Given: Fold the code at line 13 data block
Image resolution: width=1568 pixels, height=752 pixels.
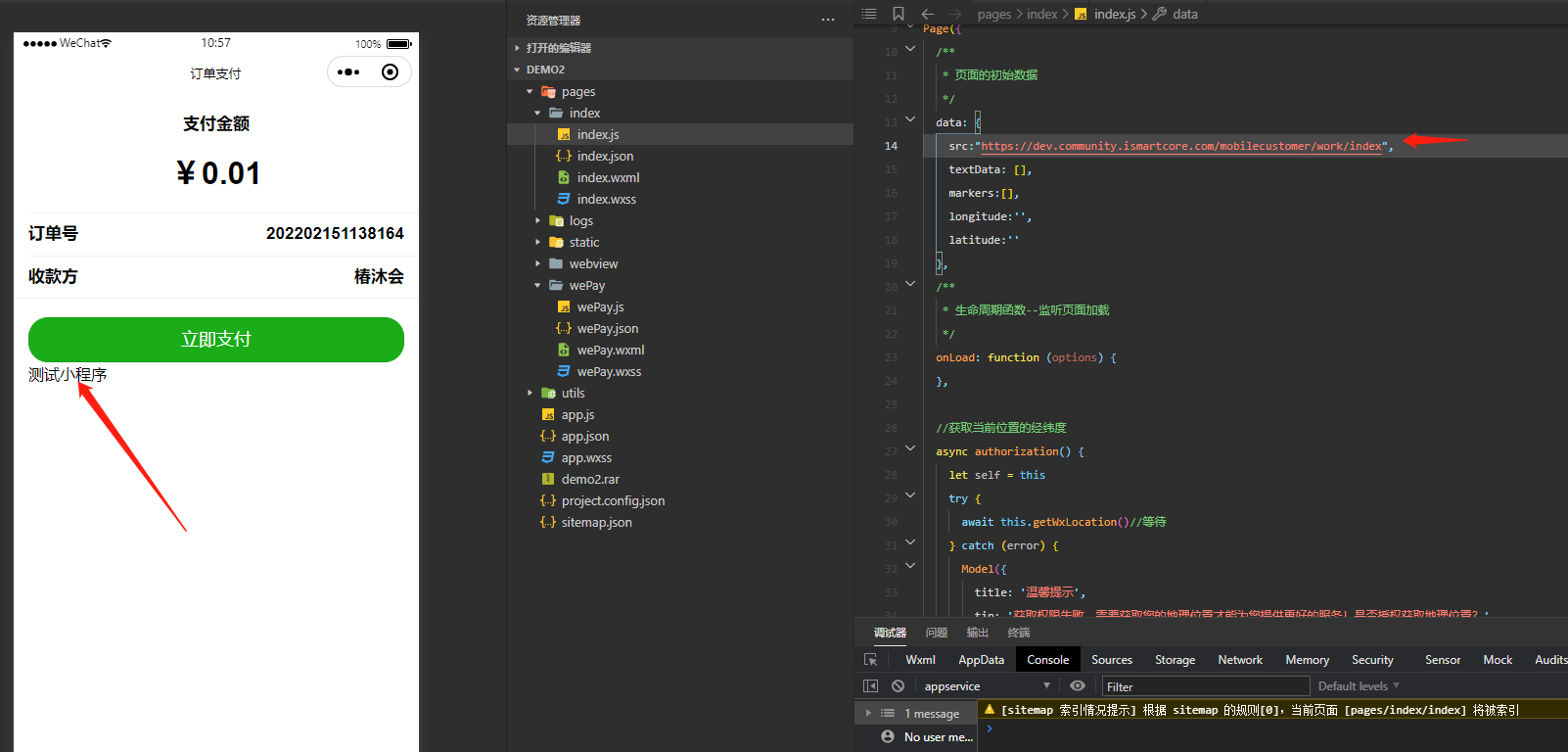Looking at the screenshot, I should 910,119.
